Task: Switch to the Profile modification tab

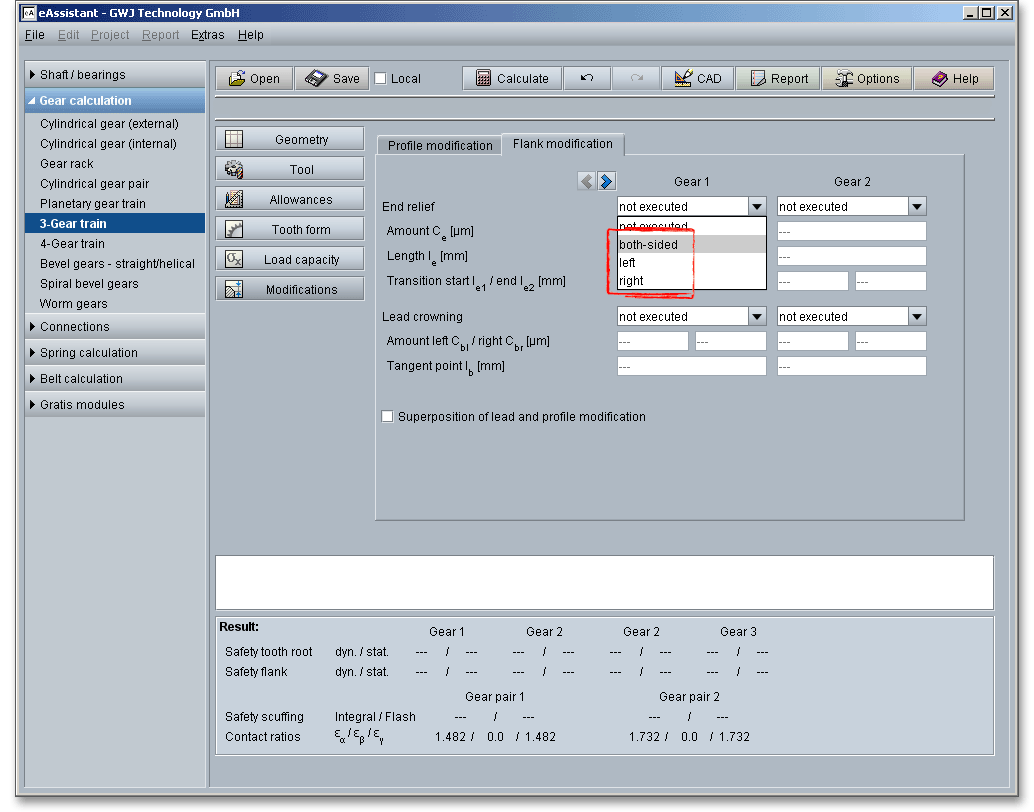Action: click(440, 146)
